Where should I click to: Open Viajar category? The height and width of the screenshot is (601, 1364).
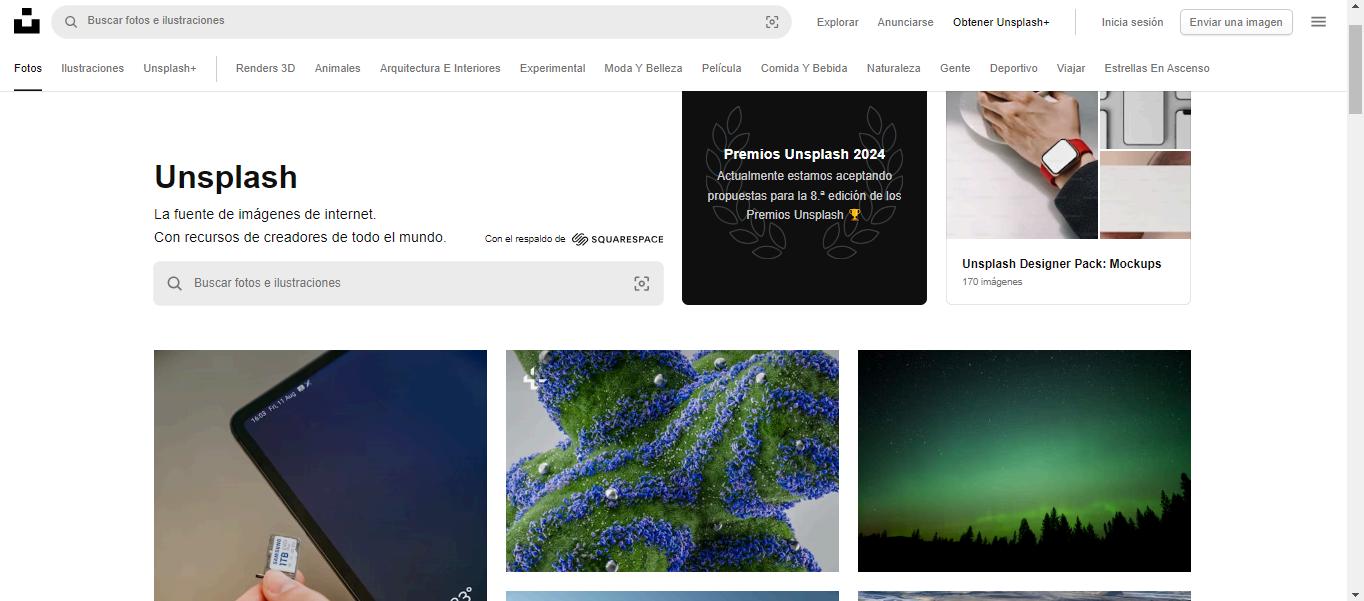pyautogui.click(x=1071, y=68)
